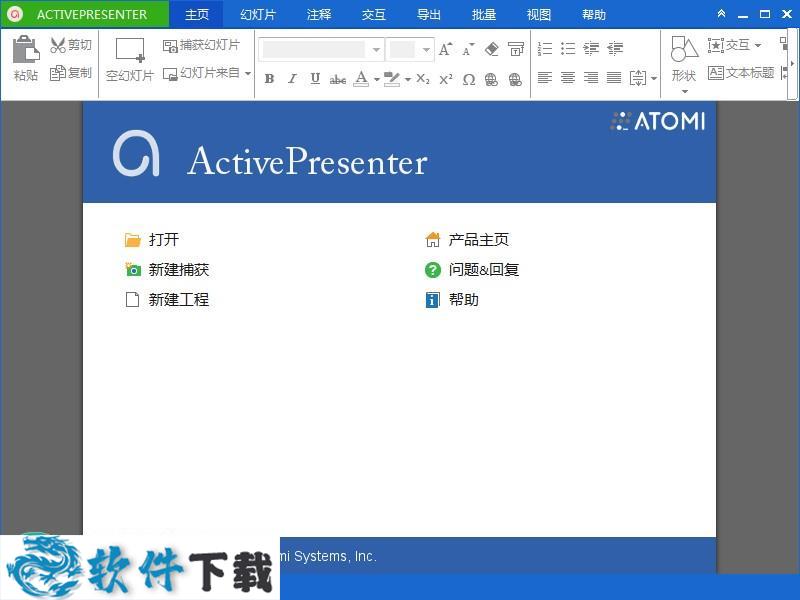Switch to the Home (主页) tab
800x600 pixels.
(x=196, y=14)
